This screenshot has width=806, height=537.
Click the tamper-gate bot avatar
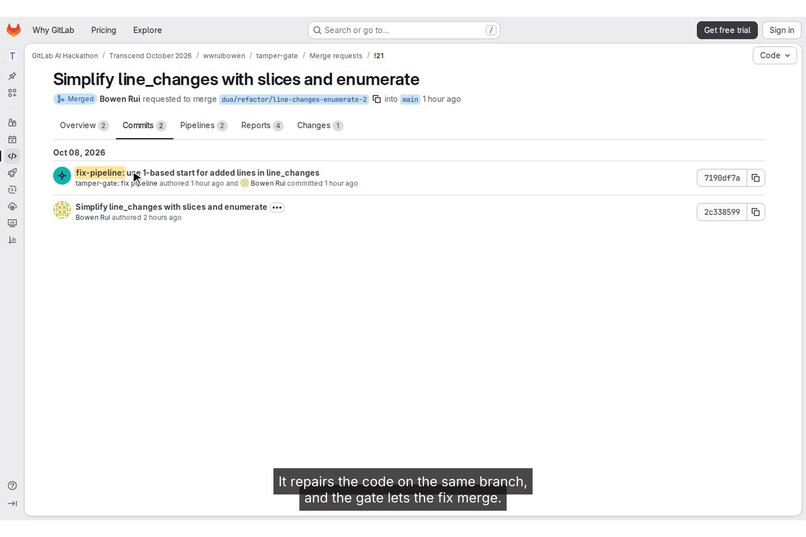tap(62, 176)
